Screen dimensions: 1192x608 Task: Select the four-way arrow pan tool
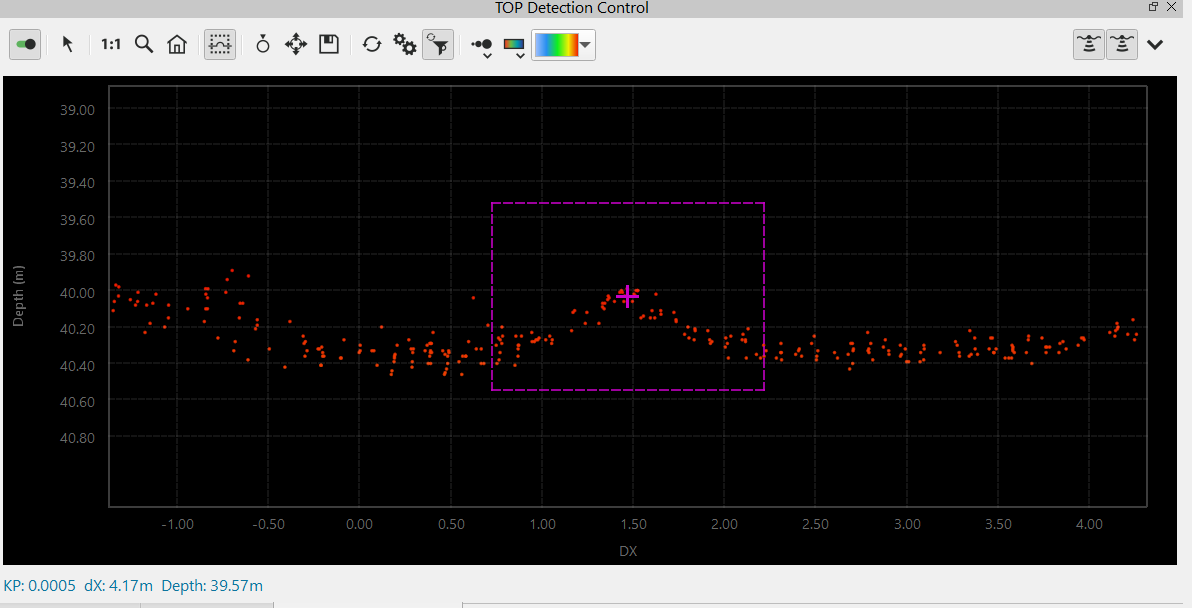click(x=296, y=45)
